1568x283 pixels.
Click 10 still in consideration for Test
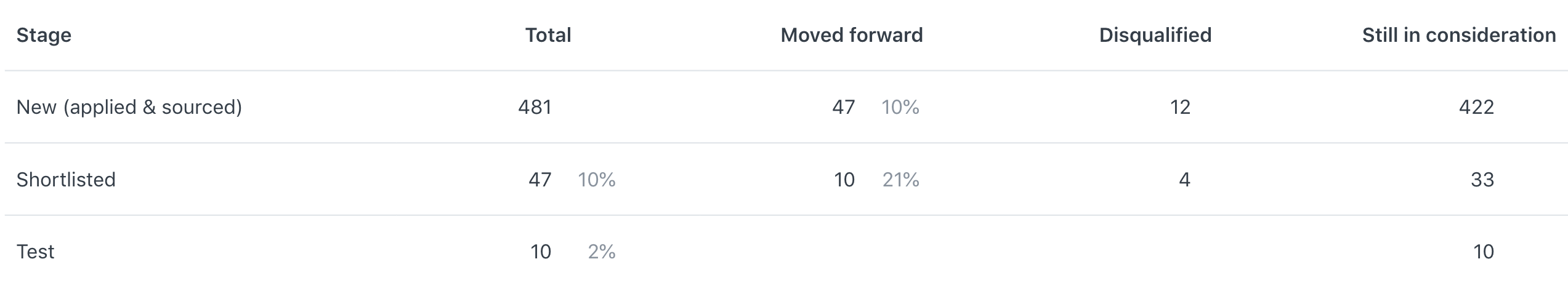[1484, 251]
